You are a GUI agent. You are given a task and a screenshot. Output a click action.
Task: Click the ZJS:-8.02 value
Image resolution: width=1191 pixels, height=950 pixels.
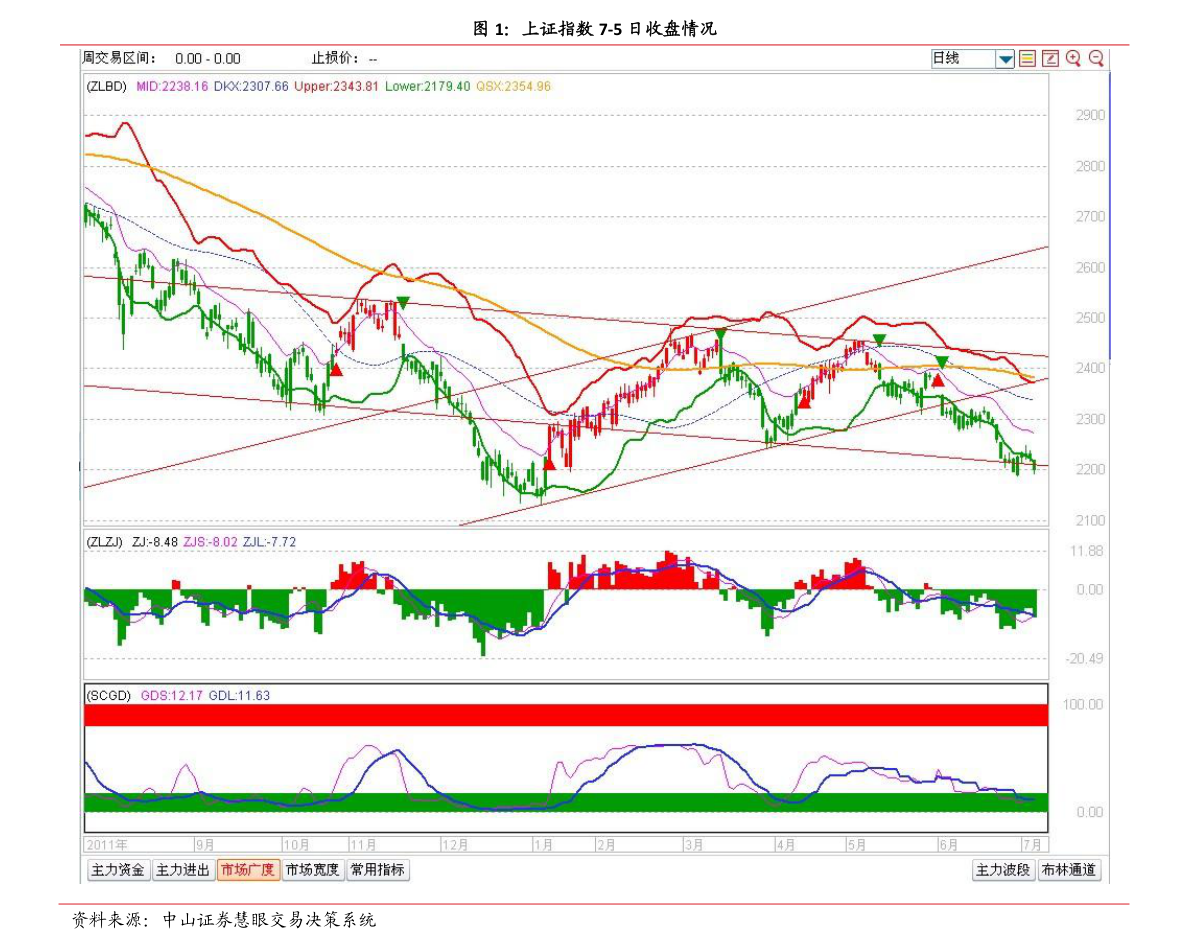tap(210, 542)
